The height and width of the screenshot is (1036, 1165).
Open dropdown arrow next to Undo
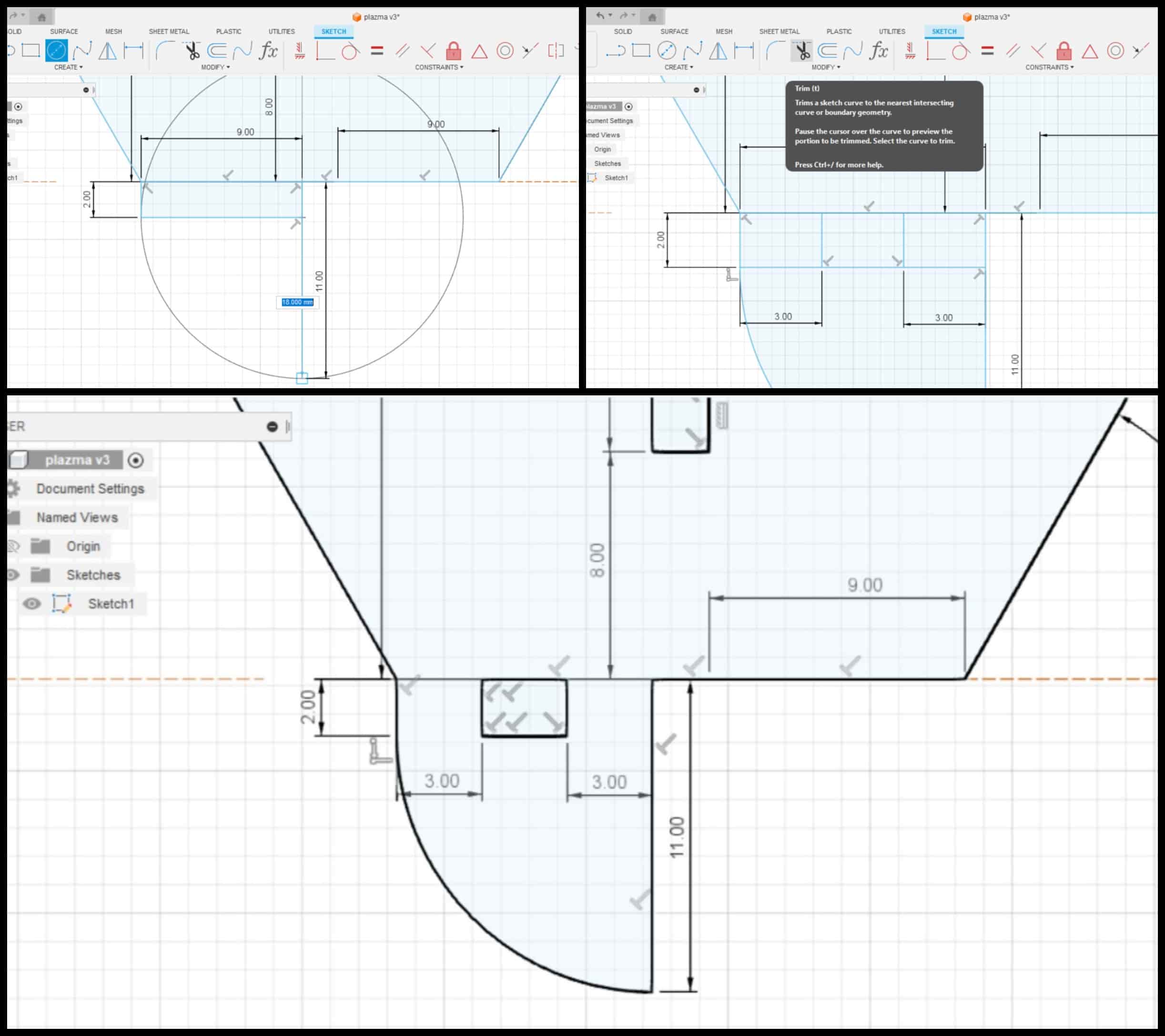(x=610, y=15)
